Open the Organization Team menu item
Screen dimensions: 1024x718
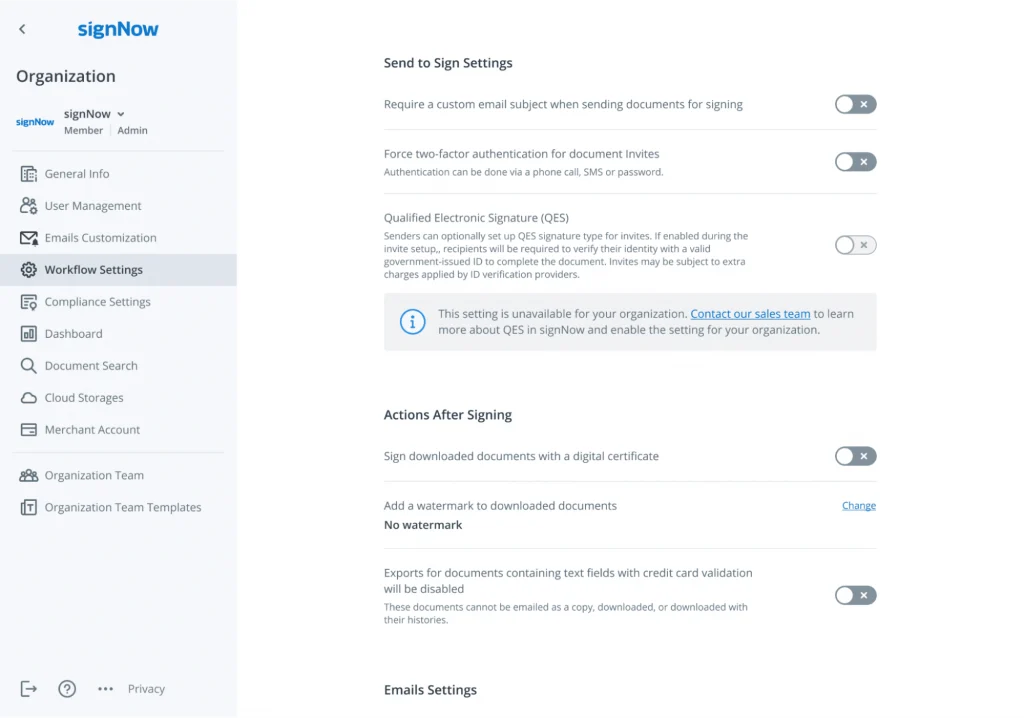coord(94,476)
